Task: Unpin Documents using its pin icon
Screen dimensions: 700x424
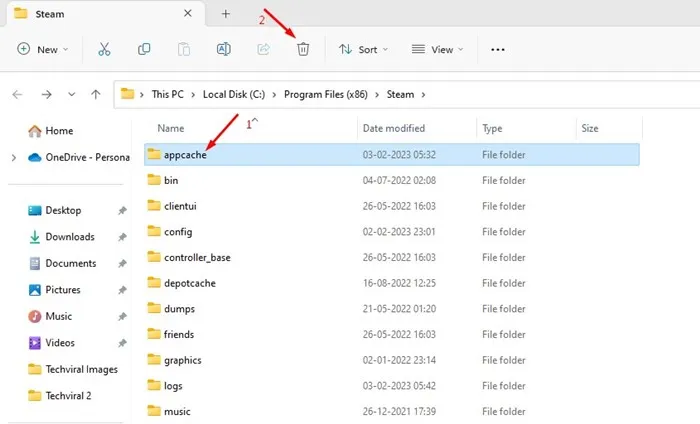Action: point(122,263)
